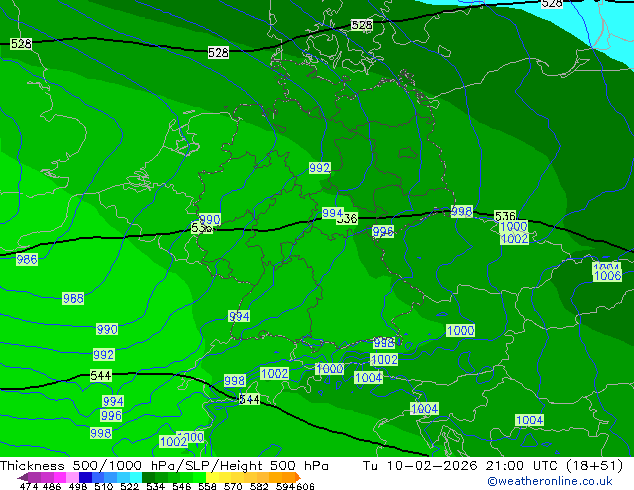Select the 546 value under the color scale
634x490 pixels.
[x=181, y=486]
